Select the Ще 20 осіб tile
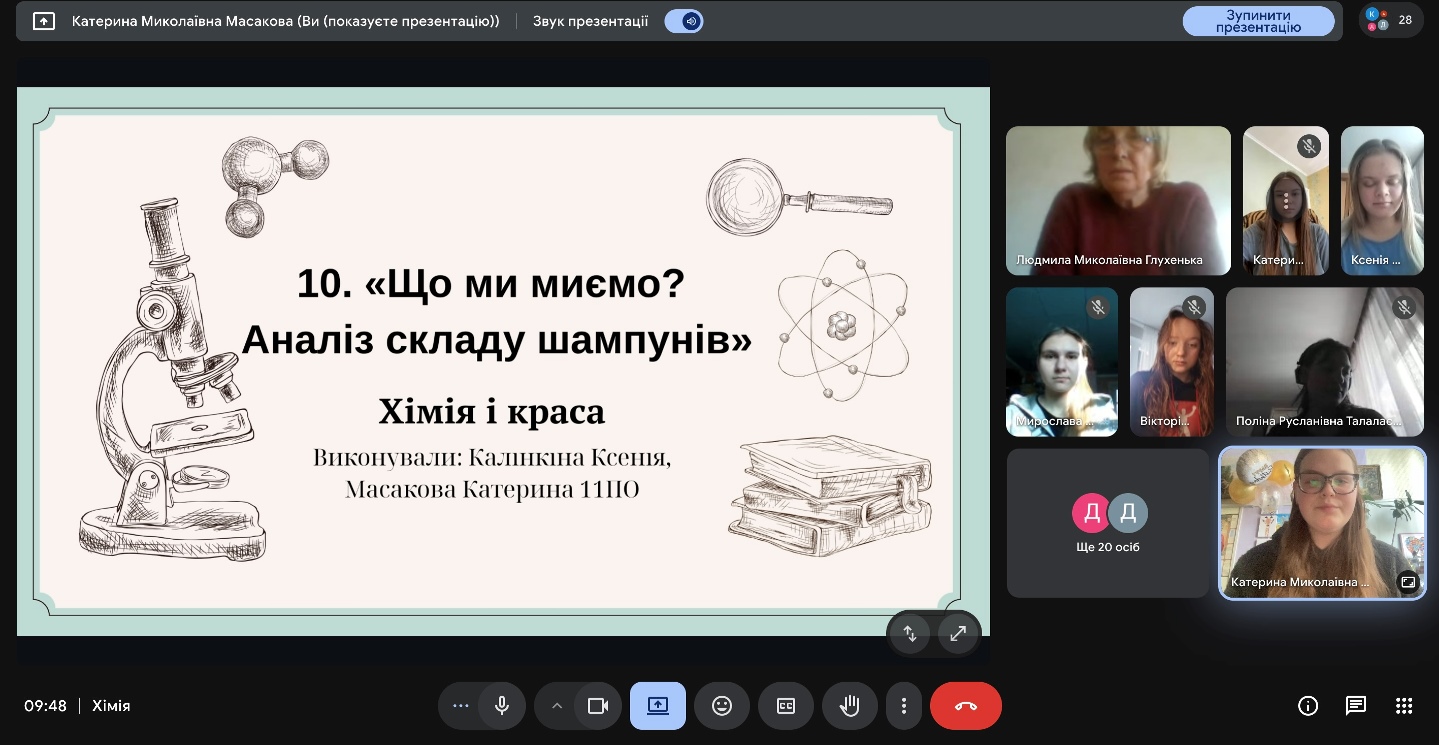The width and height of the screenshot is (1439, 745). pos(1108,523)
